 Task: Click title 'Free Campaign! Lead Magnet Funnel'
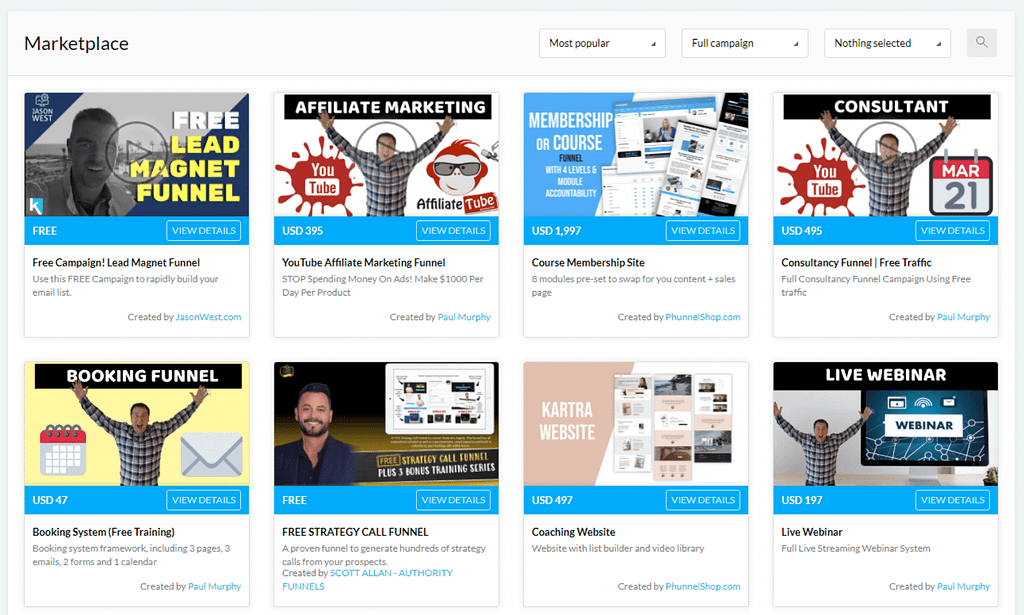116,262
